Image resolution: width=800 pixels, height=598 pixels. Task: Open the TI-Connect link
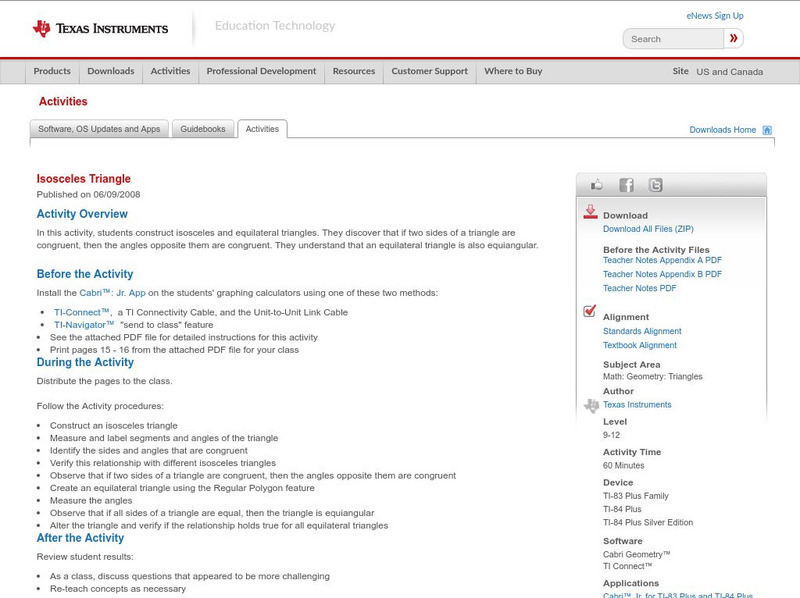(82, 312)
